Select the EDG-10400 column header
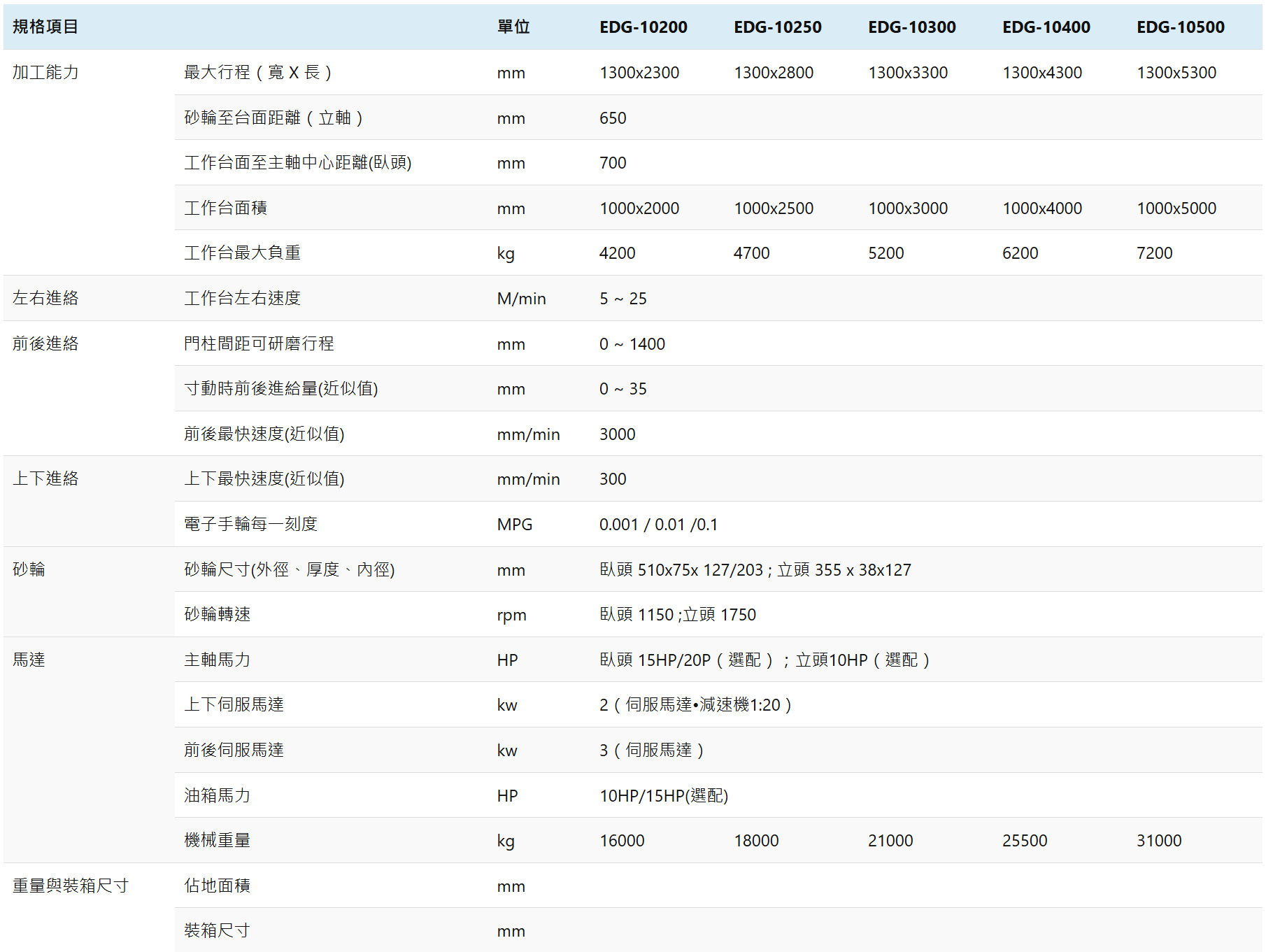 (1046, 27)
